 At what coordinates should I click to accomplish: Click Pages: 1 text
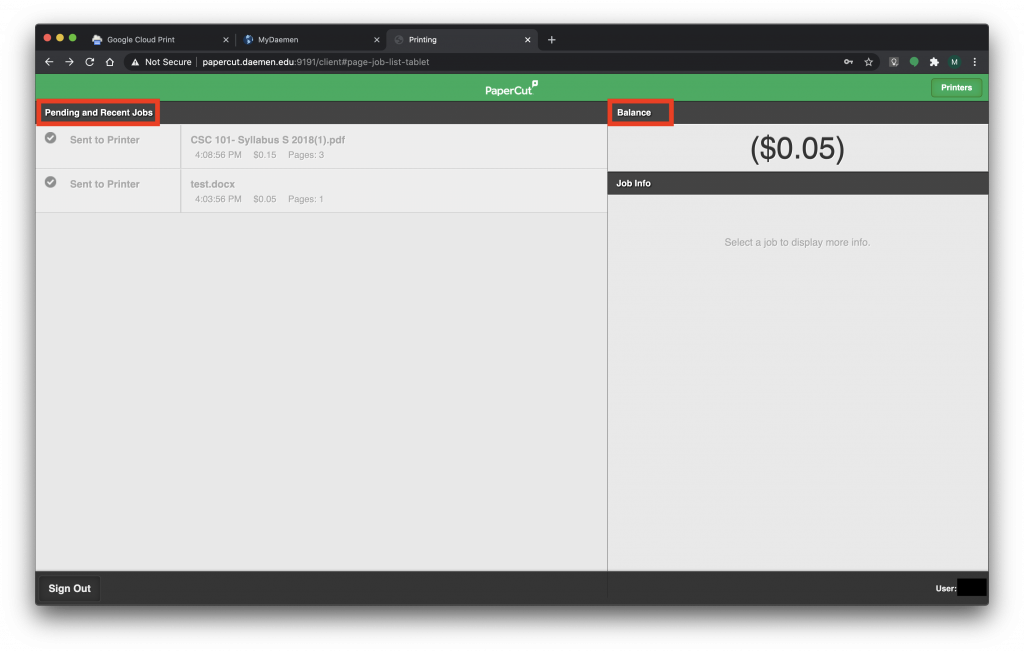point(306,199)
